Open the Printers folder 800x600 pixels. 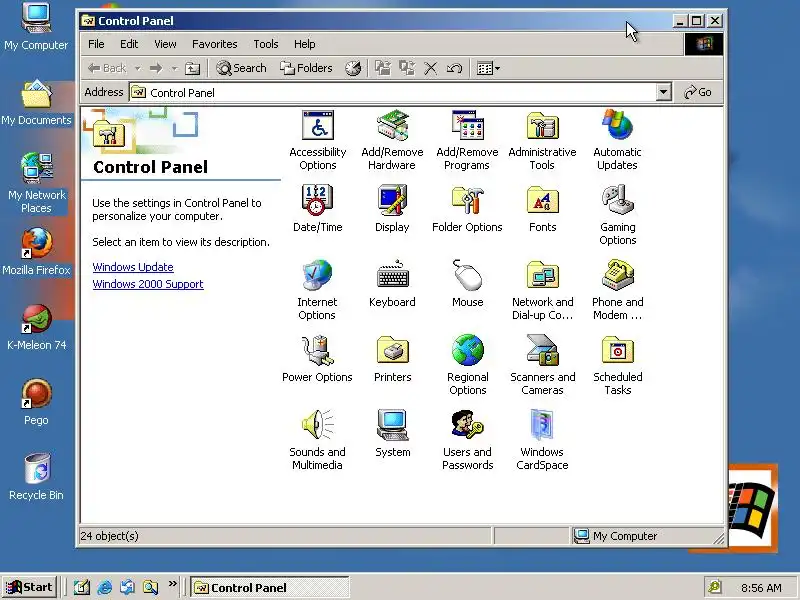(x=392, y=359)
